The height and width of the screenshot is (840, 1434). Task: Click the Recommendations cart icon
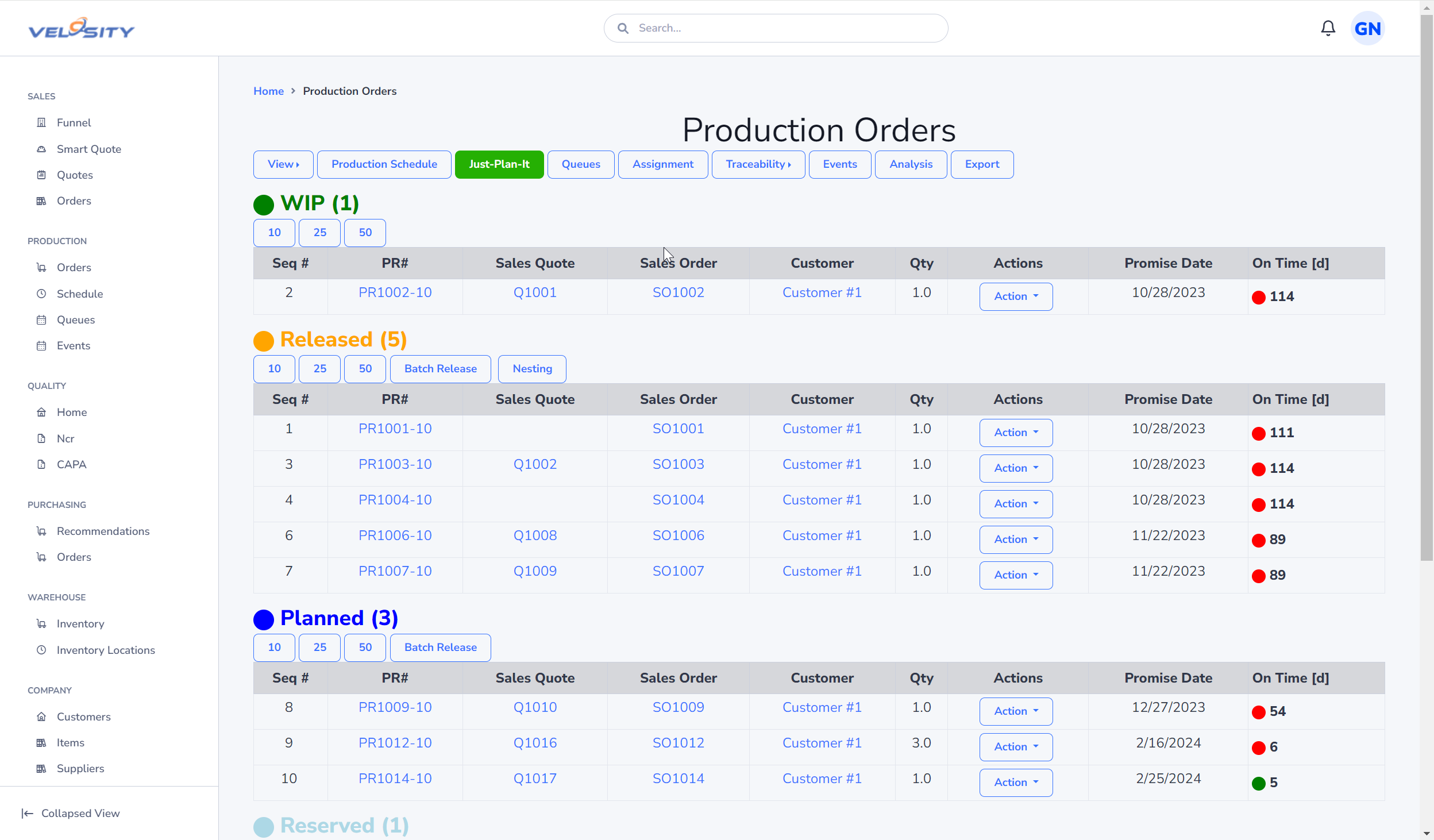(x=41, y=531)
